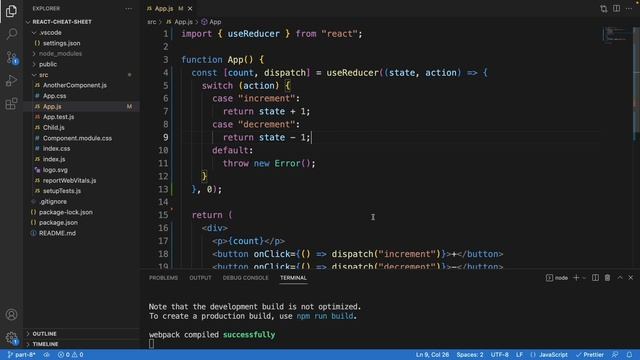Maximize the terminal panel size

pyautogui.click(x=620, y=278)
